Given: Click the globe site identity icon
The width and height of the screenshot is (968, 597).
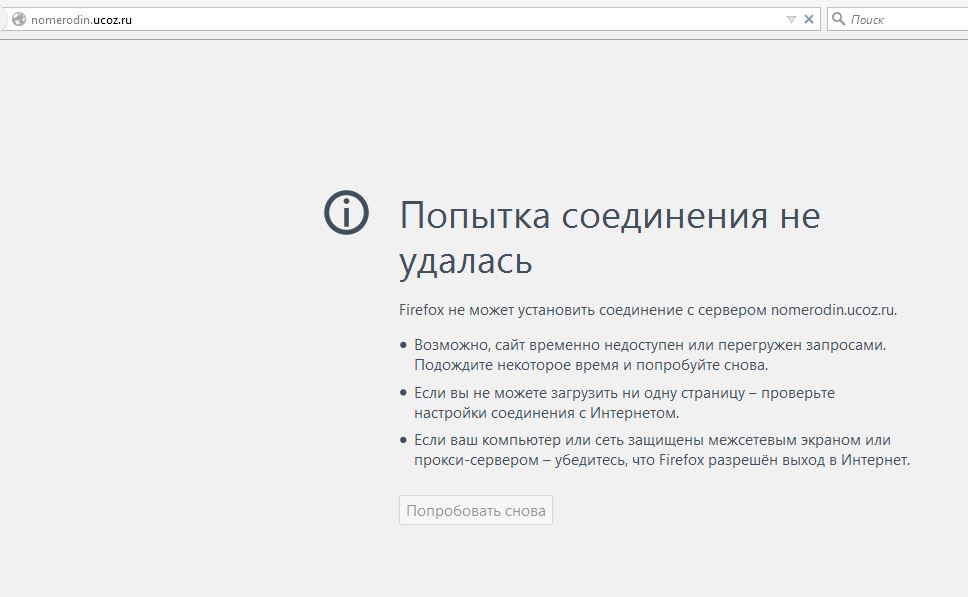Looking at the screenshot, I should (19, 19).
